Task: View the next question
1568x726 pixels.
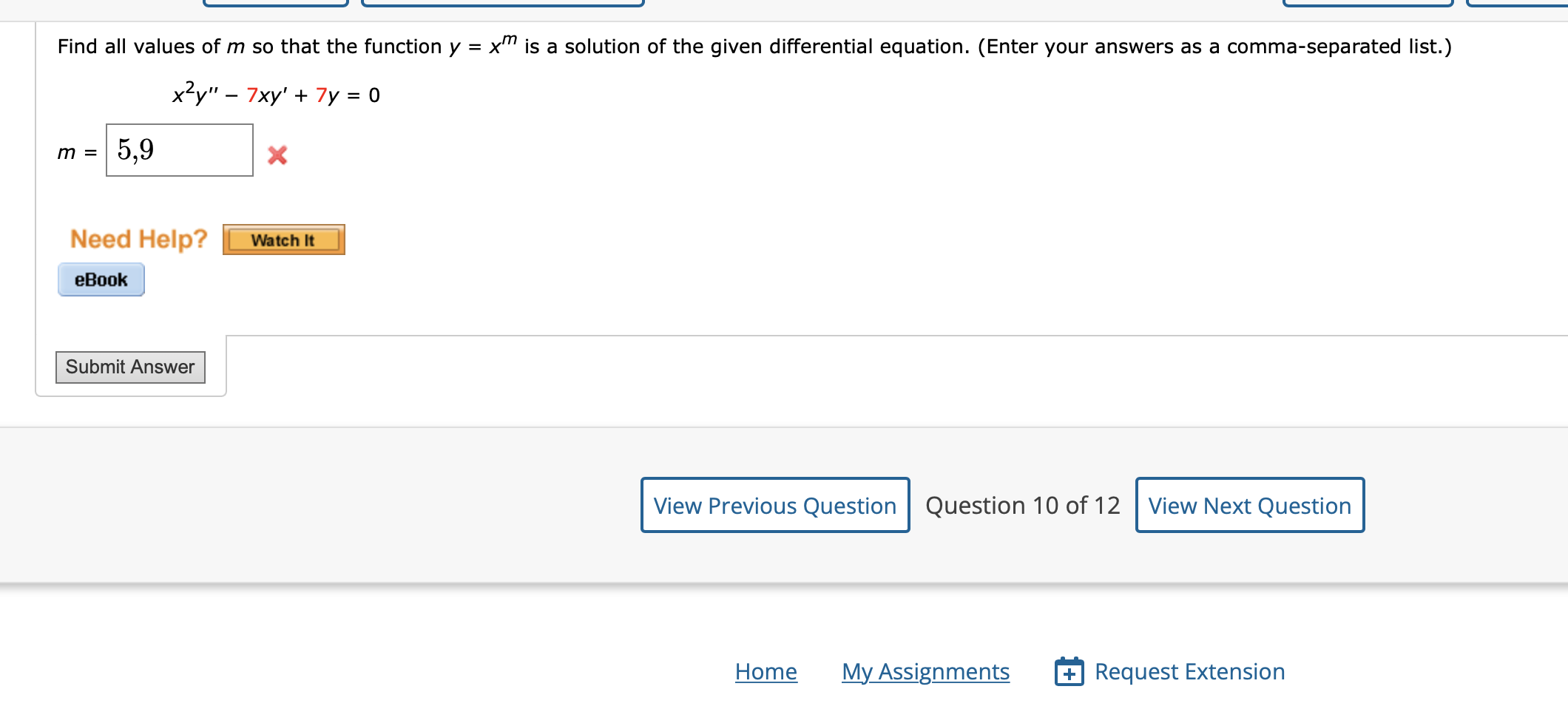Action: click(1249, 506)
